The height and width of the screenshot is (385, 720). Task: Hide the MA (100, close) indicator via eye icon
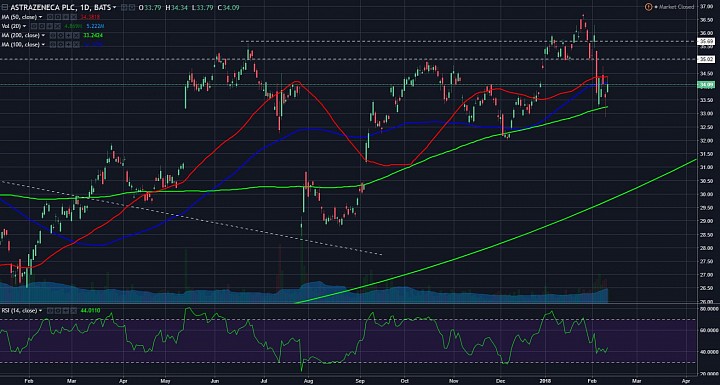click(52, 45)
